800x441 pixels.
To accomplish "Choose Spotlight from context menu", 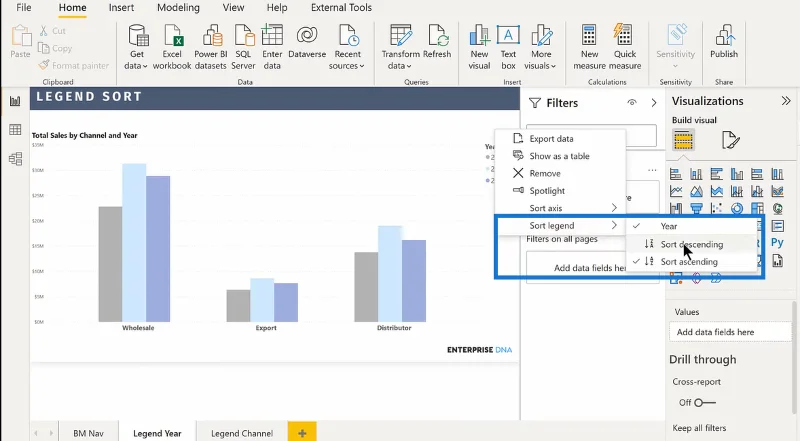I will point(560,190).
